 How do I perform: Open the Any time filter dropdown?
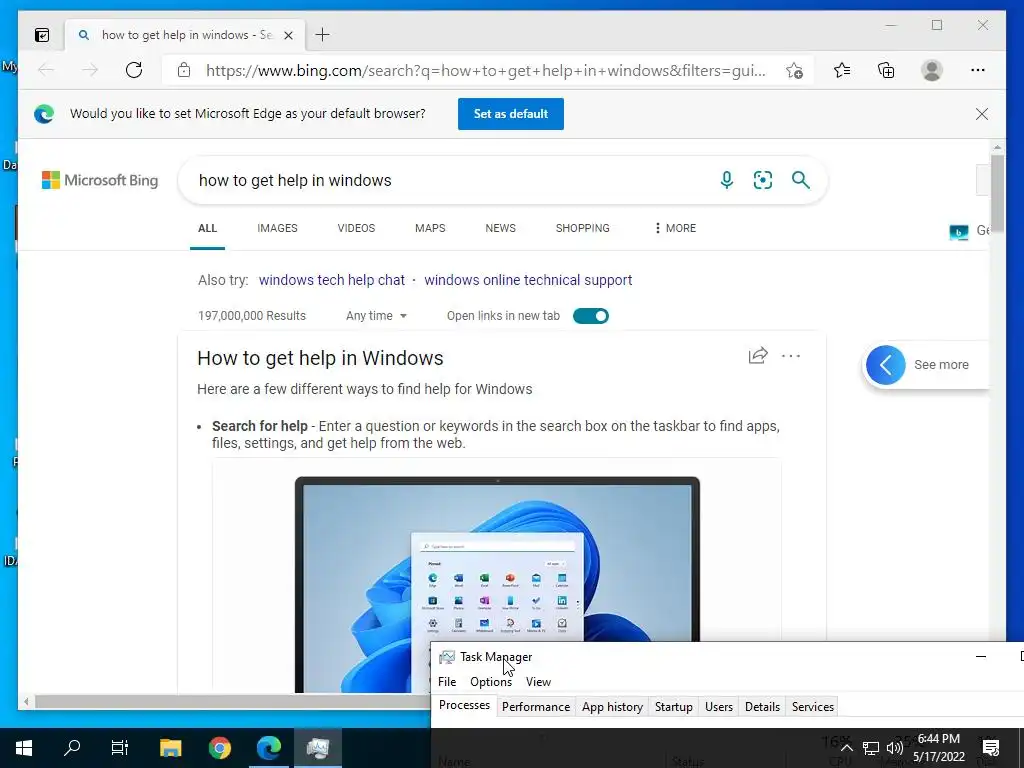click(x=376, y=316)
